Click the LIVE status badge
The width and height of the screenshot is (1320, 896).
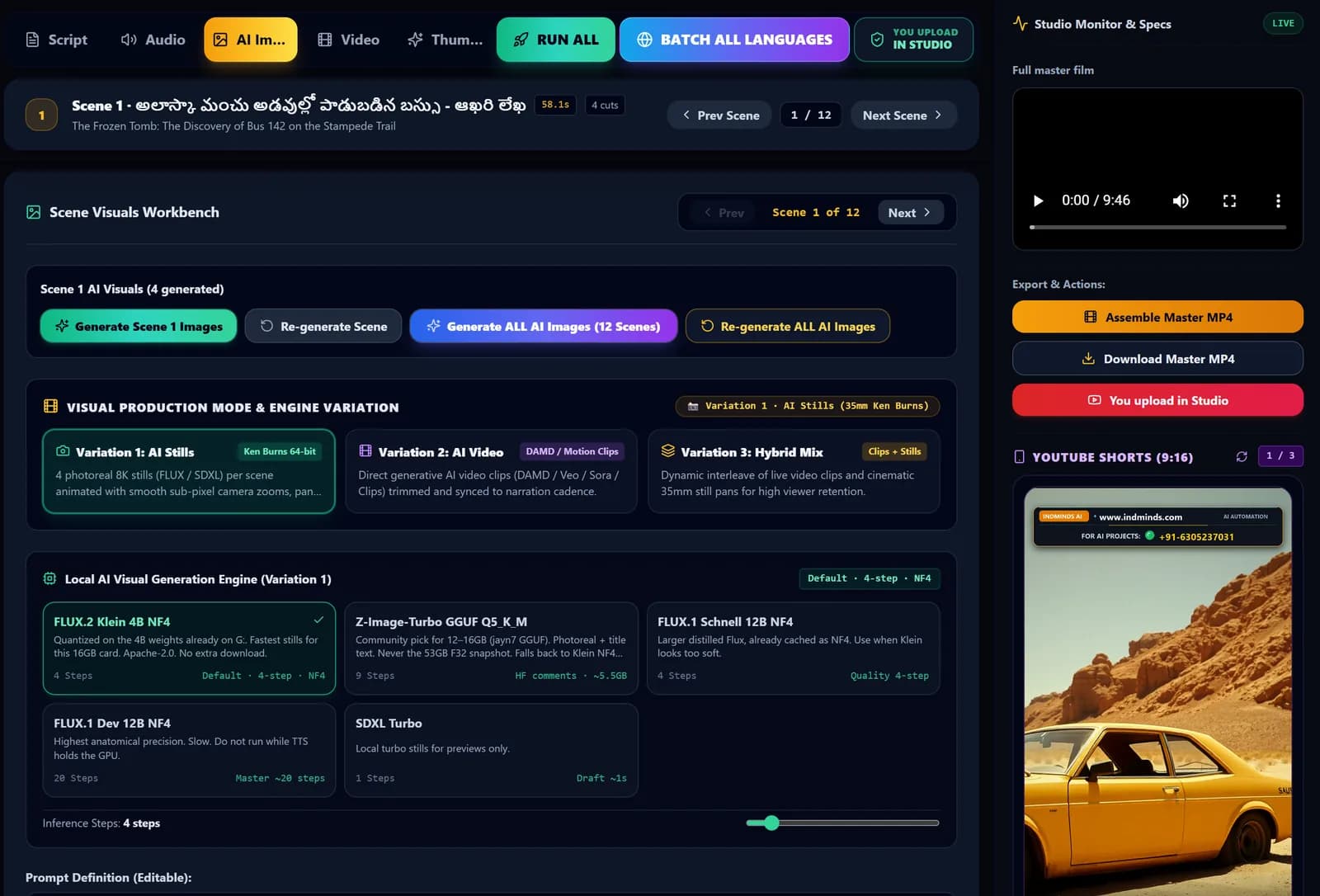pos(1283,23)
